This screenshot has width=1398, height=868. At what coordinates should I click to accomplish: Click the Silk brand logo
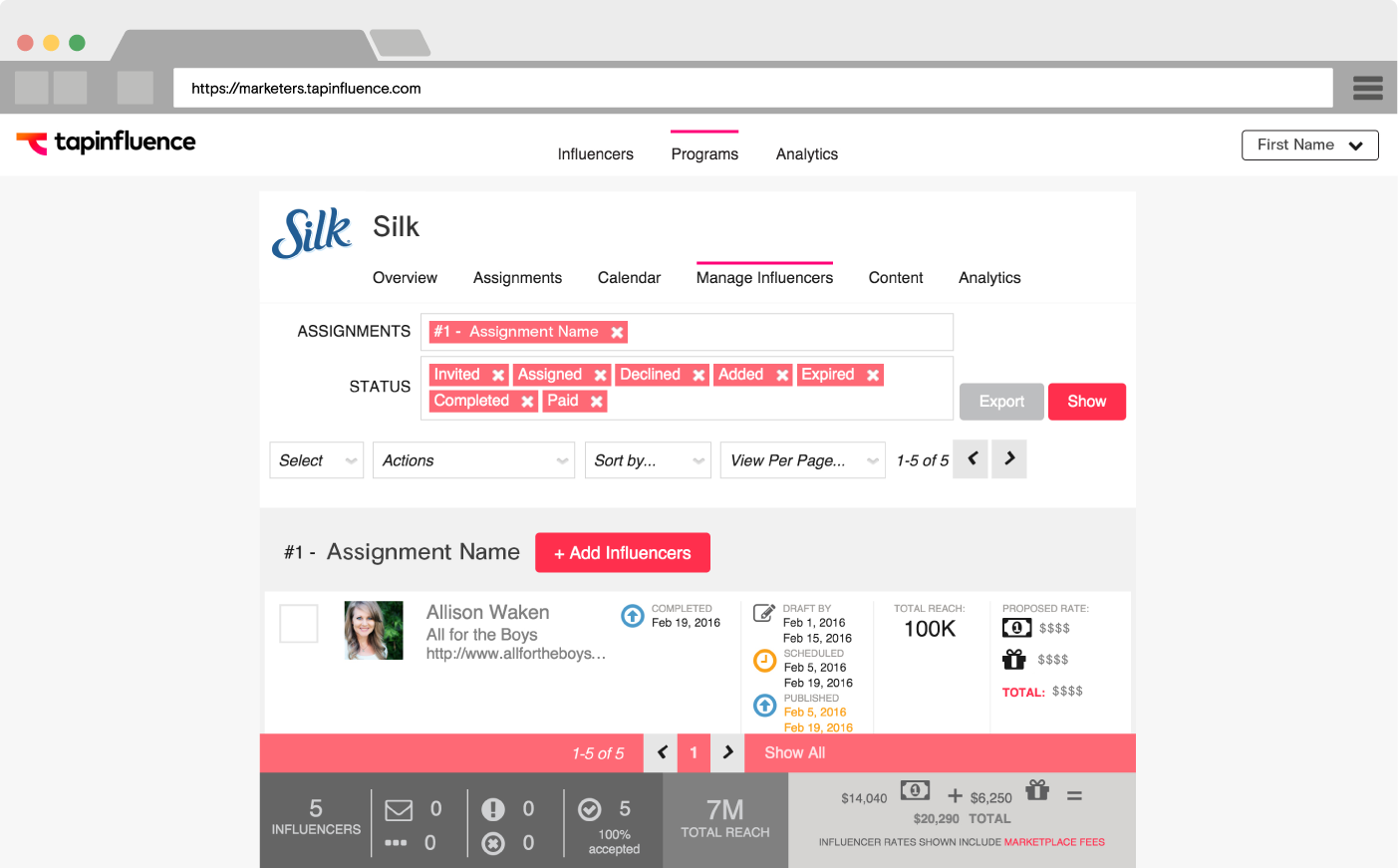[x=312, y=233]
